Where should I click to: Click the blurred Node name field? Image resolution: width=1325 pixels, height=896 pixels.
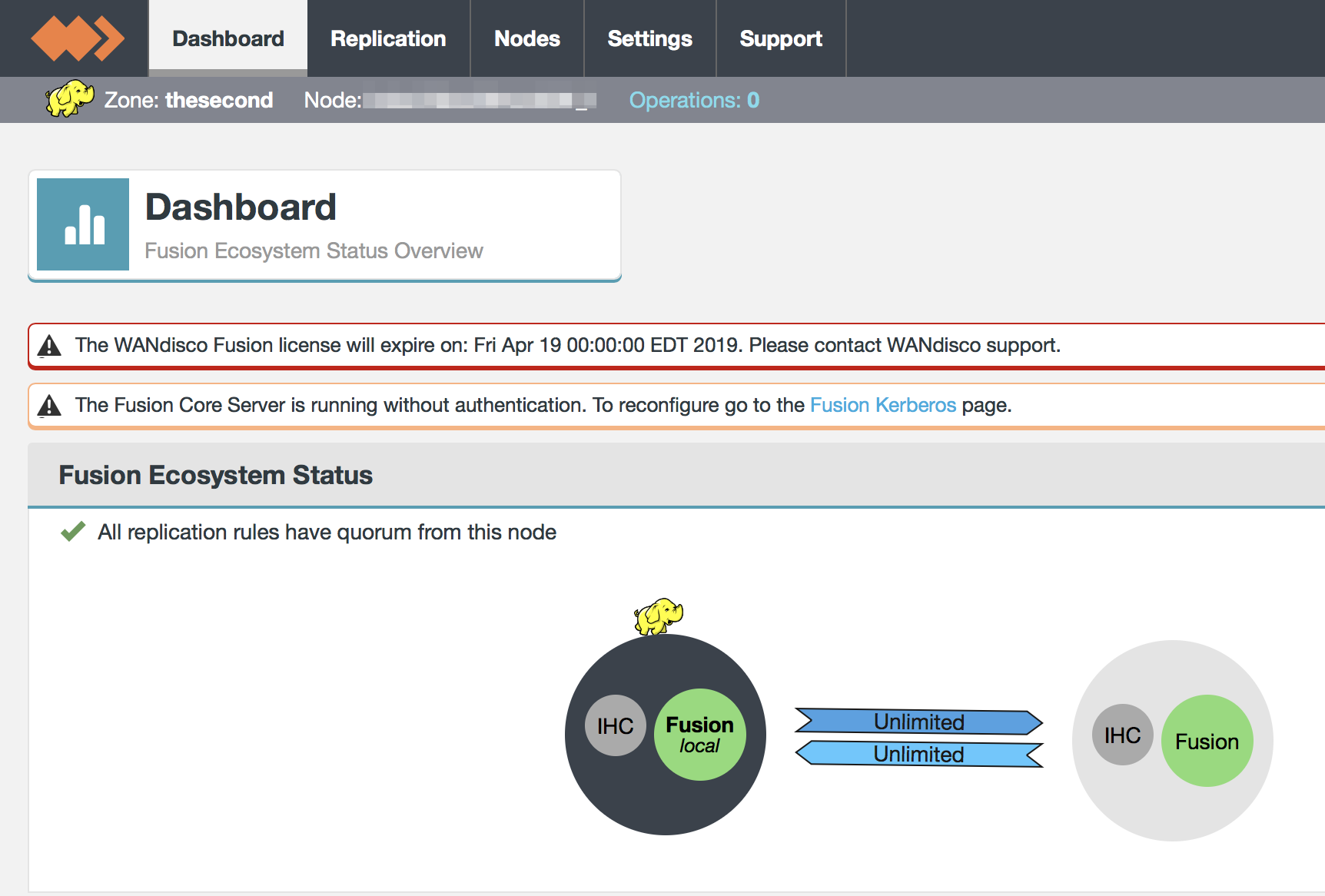tap(480, 100)
